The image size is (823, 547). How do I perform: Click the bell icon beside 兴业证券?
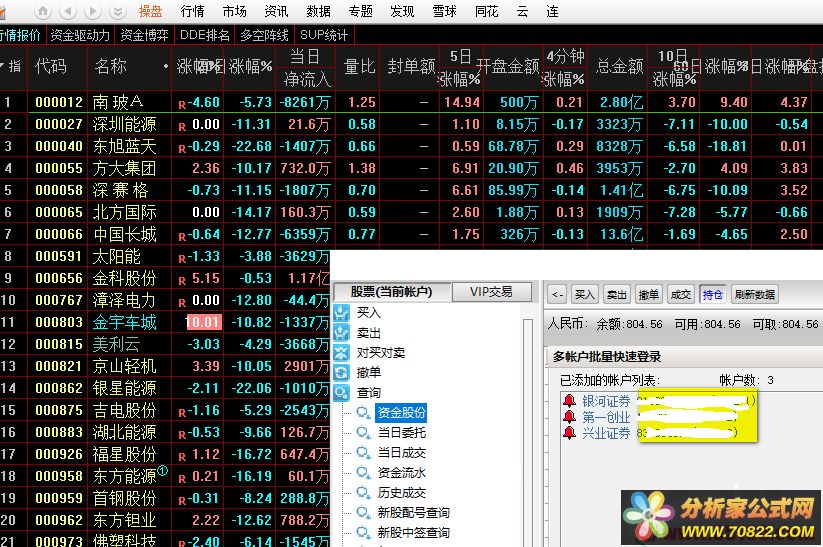click(x=569, y=433)
